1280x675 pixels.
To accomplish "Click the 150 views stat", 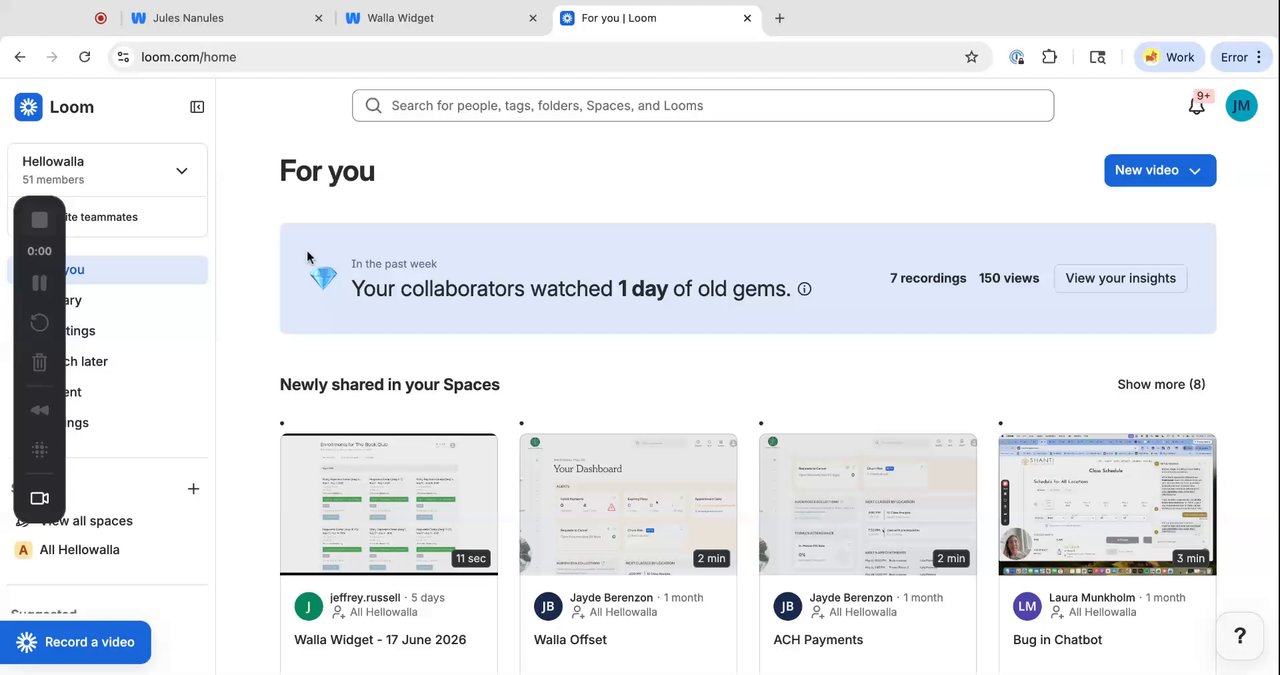I will [x=1009, y=278].
